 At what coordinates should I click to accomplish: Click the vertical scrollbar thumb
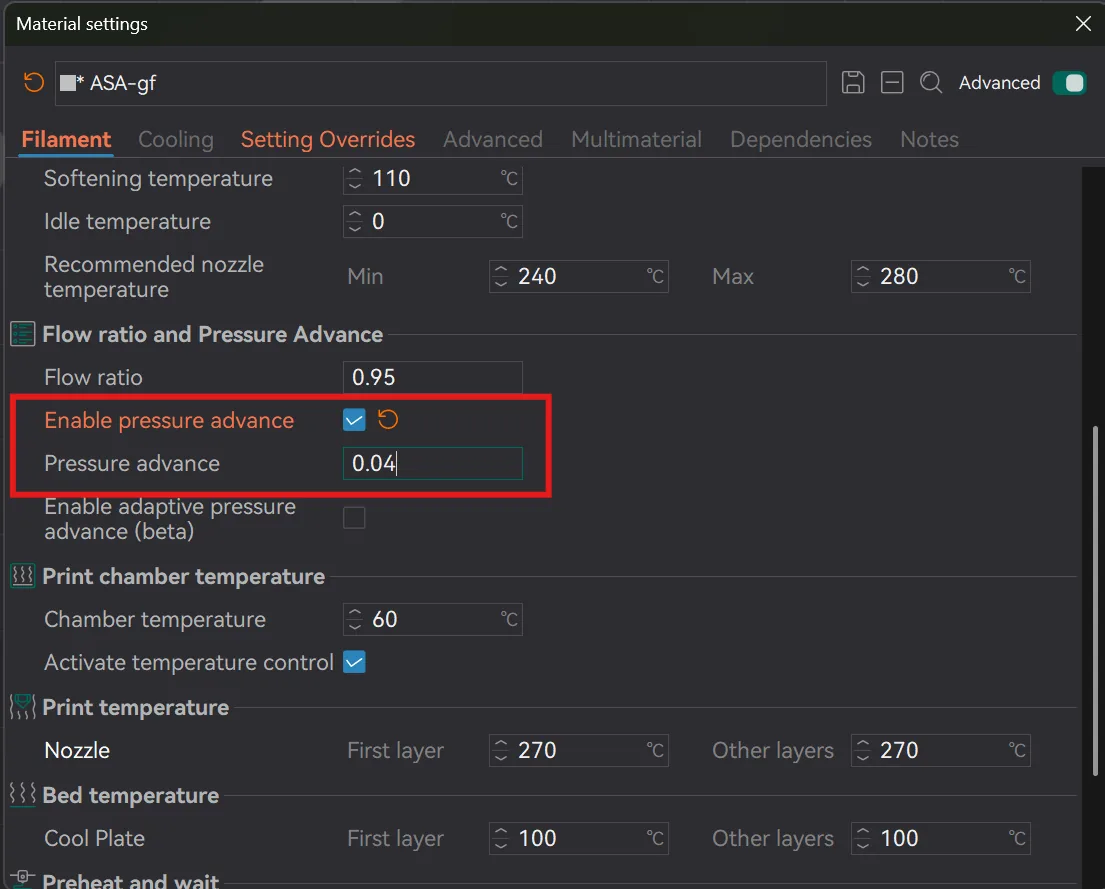coord(1095,601)
